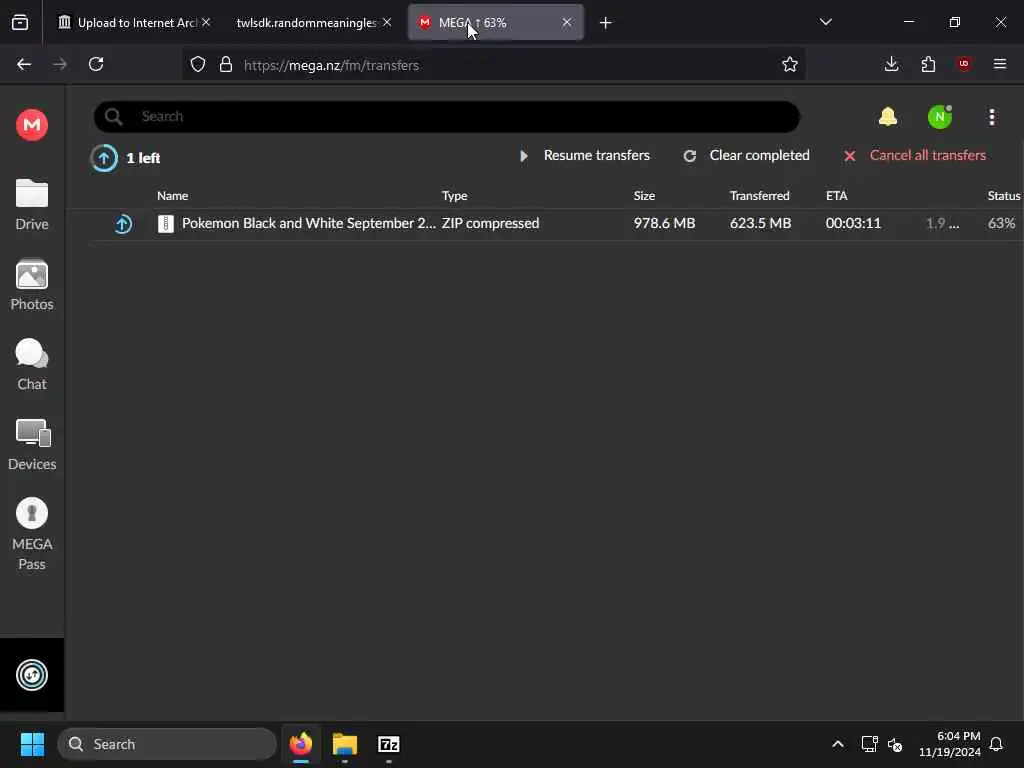The height and width of the screenshot is (768, 1024).
Task: Open the clock showing 6:04 PM
Action: point(950,744)
